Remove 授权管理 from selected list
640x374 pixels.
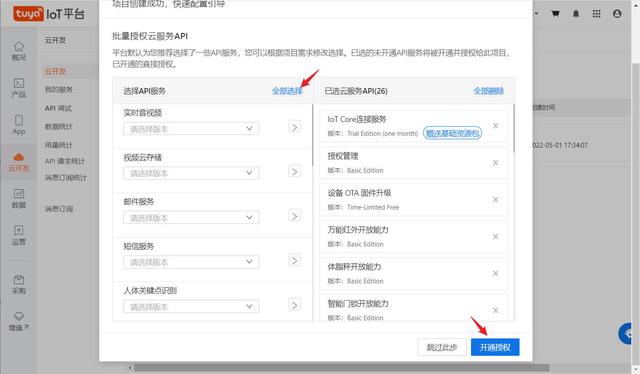tap(496, 163)
